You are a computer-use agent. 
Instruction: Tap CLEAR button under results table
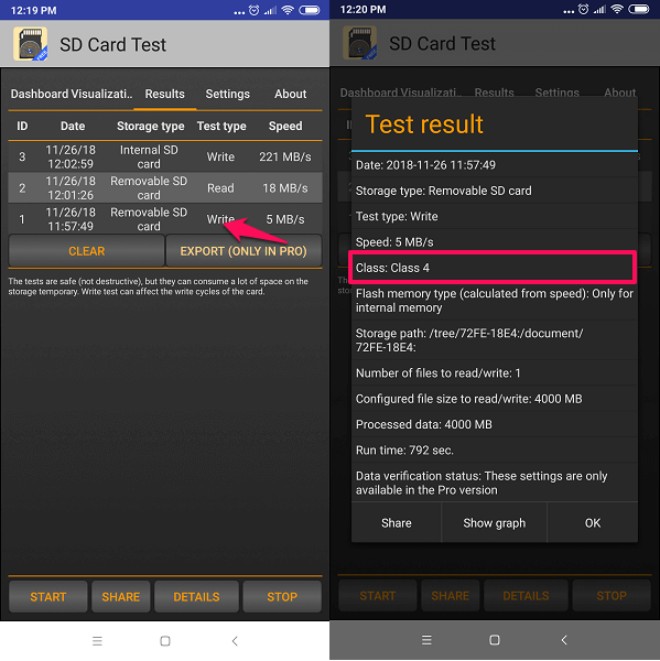(x=86, y=251)
